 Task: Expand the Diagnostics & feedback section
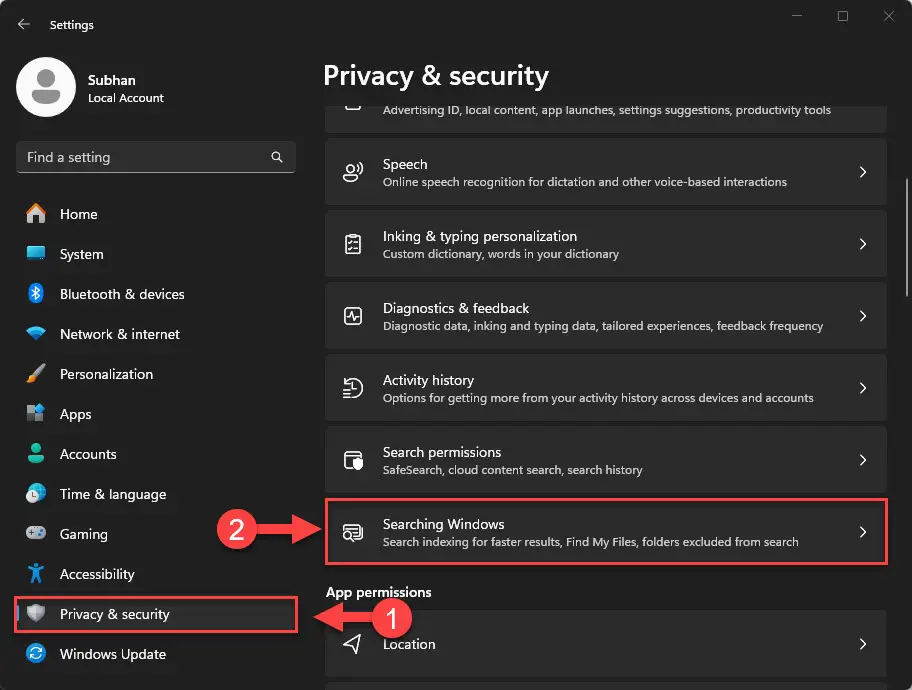point(606,315)
